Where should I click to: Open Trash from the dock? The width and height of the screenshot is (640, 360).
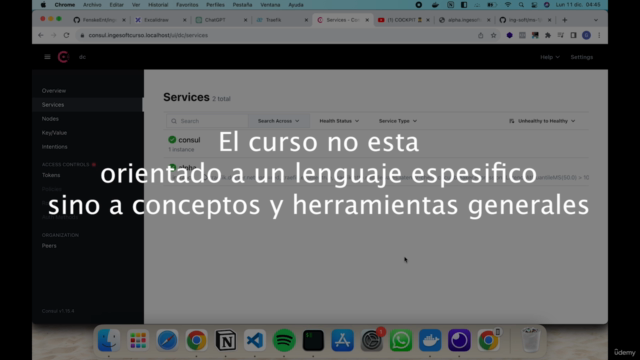[530, 340]
